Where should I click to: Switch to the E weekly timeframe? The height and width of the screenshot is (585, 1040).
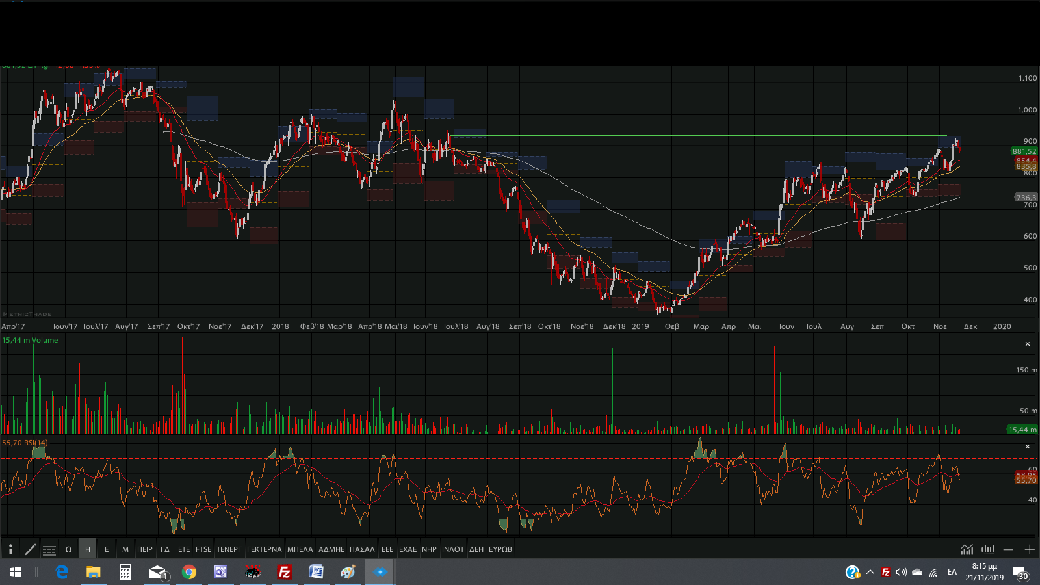point(106,549)
